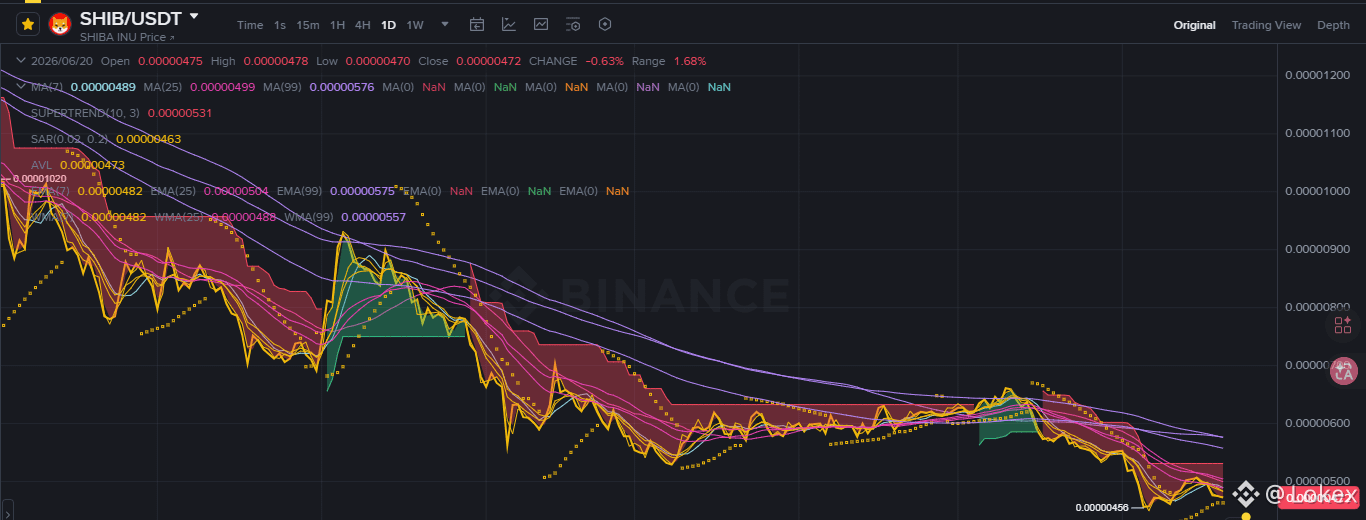Open the technical indicators icon
1366x520 pixels.
[509, 25]
